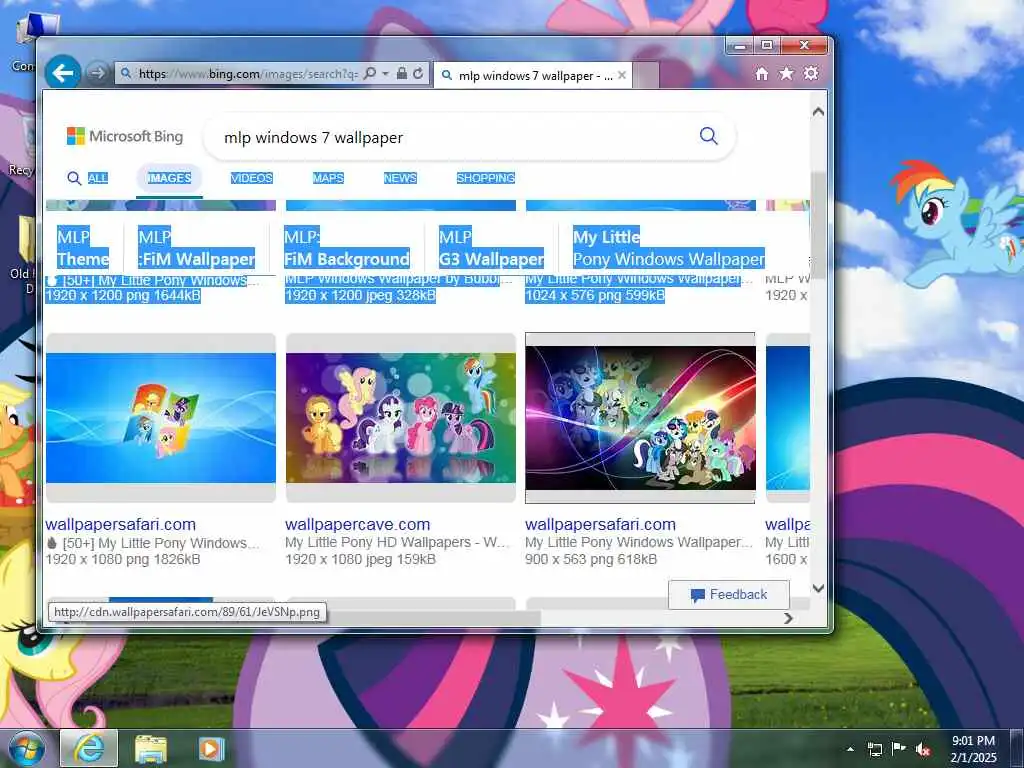Viewport: 1024px width, 768px height.
Task: Open the address bar autocomplete dropdown arrow
Action: click(x=385, y=74)
